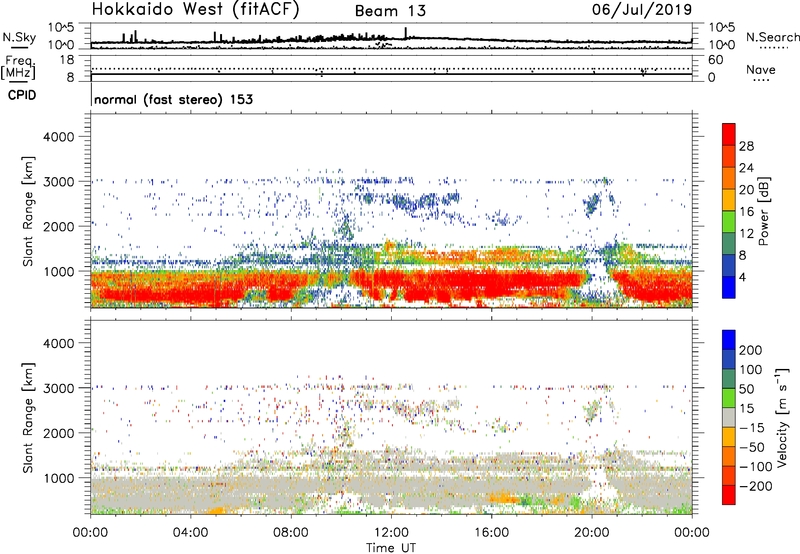Click the 'Power [dB]' colorbar title
The width and height of the screenshot is (800, 554).
[763, 211]
